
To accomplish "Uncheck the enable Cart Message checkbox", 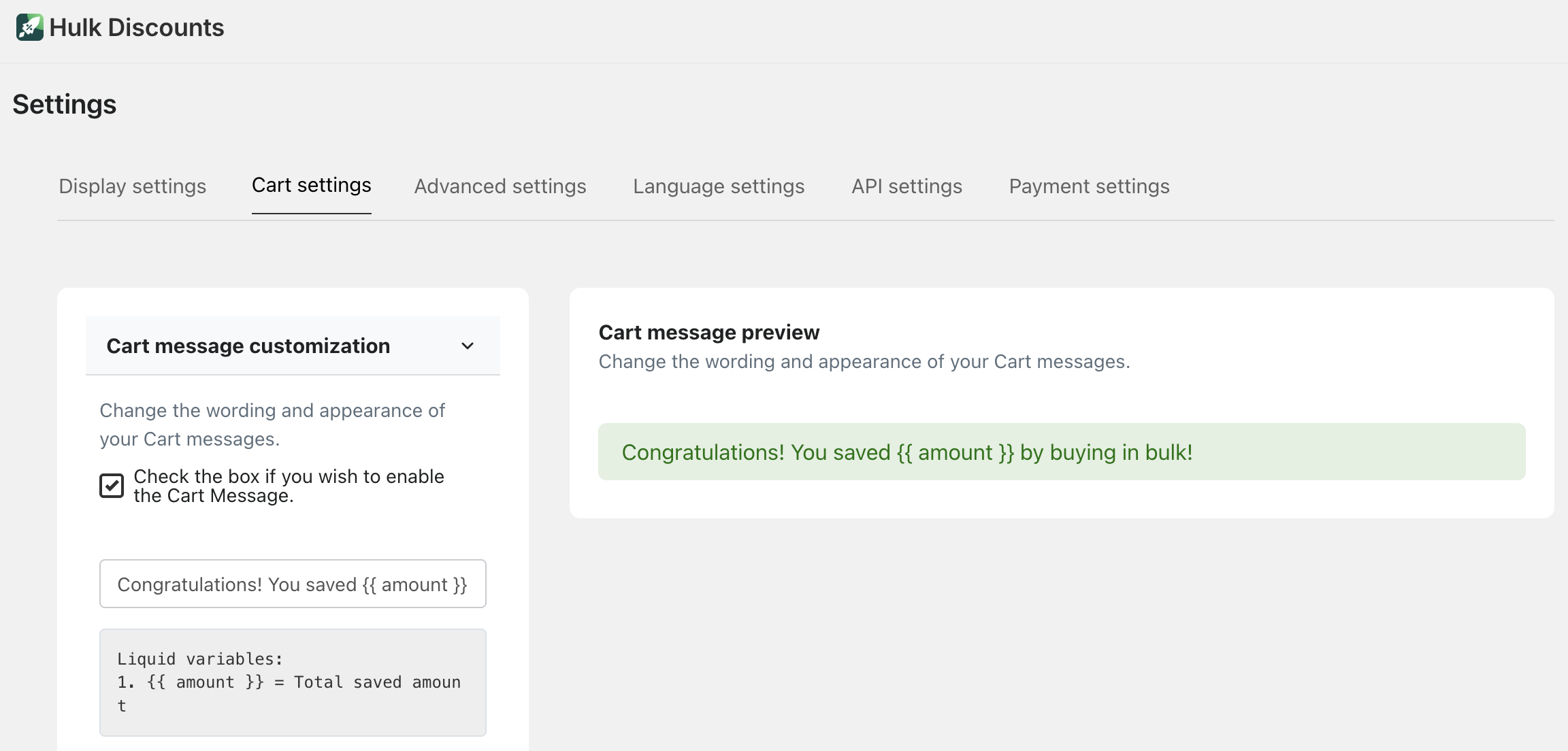I will tap(112, 486).
